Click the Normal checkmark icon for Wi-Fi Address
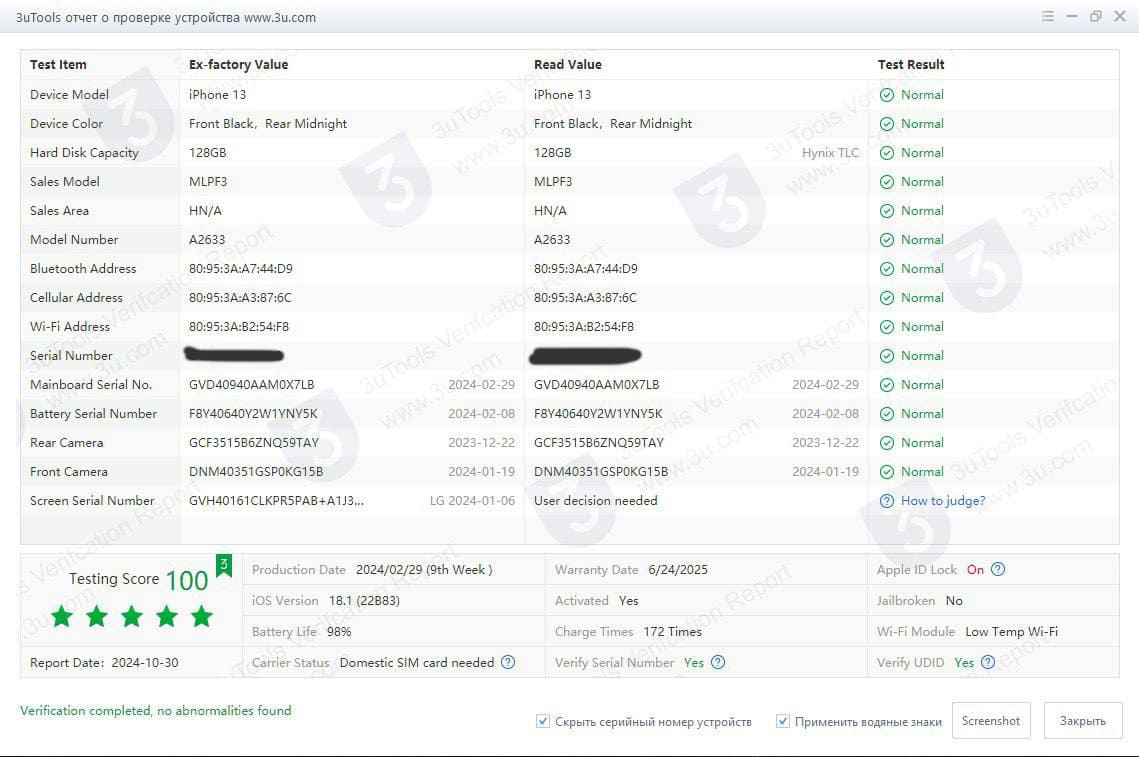The width and height of the screenshot is (1139, 757). [x=887, y=328]
